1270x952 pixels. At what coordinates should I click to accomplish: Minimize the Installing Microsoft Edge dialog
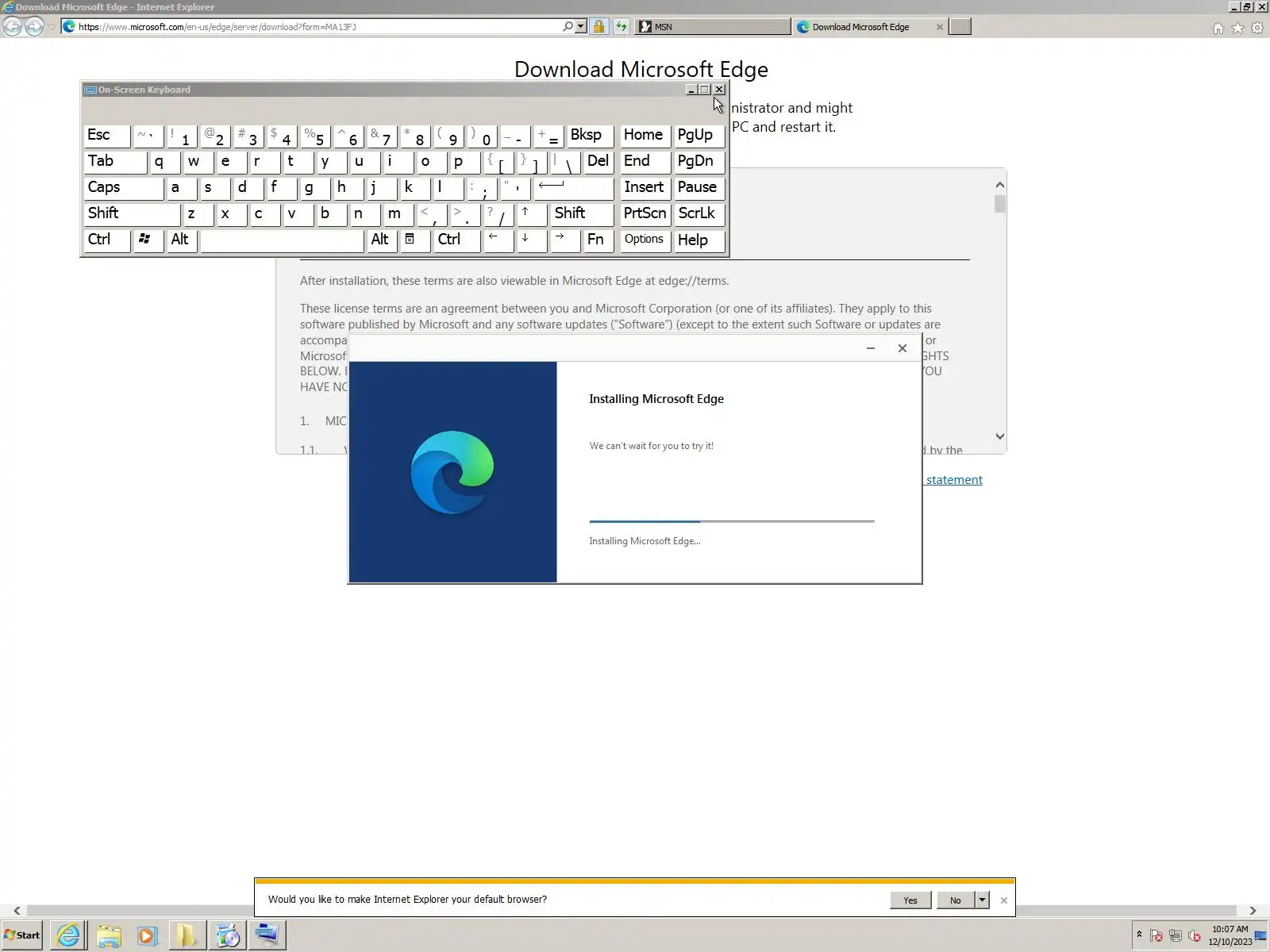coord(871,348)
